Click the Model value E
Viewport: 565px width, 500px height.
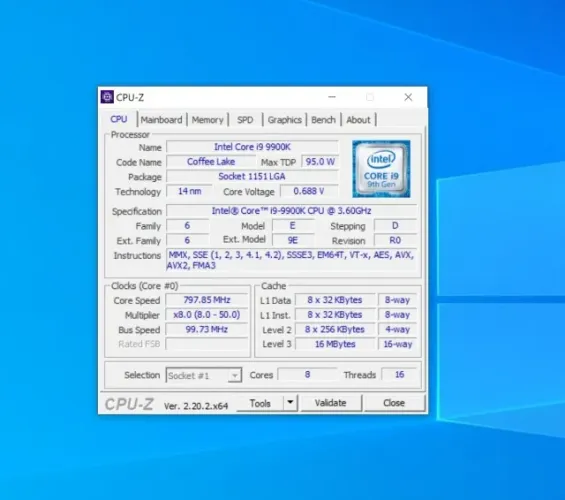tap(293, 226)
